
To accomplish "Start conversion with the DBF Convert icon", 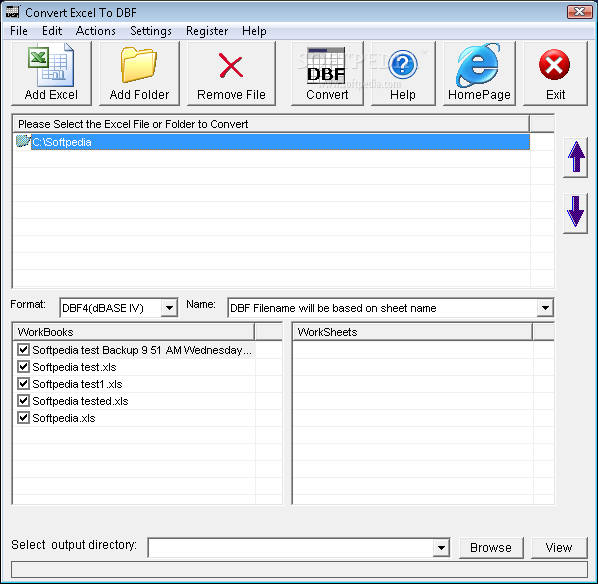I will point(326,65).
